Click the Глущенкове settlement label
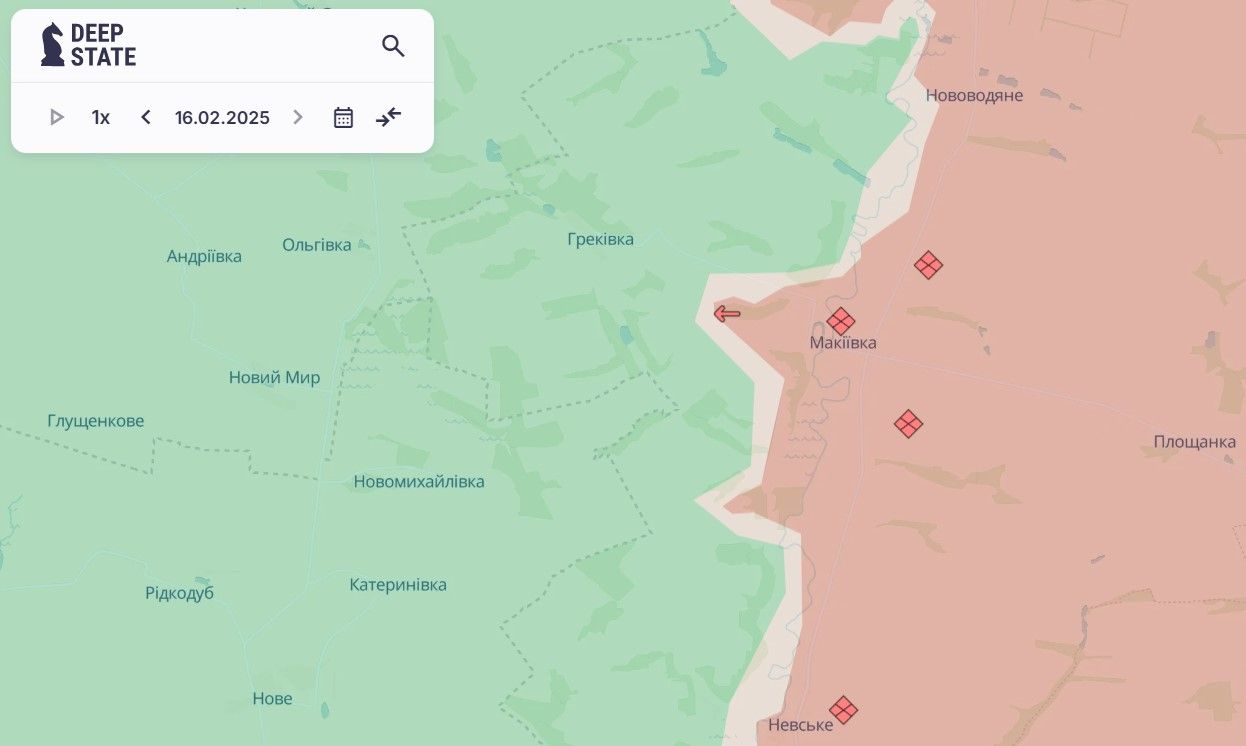The height and width of the screenshot is (746, 1246). click(x=96, y=421)
